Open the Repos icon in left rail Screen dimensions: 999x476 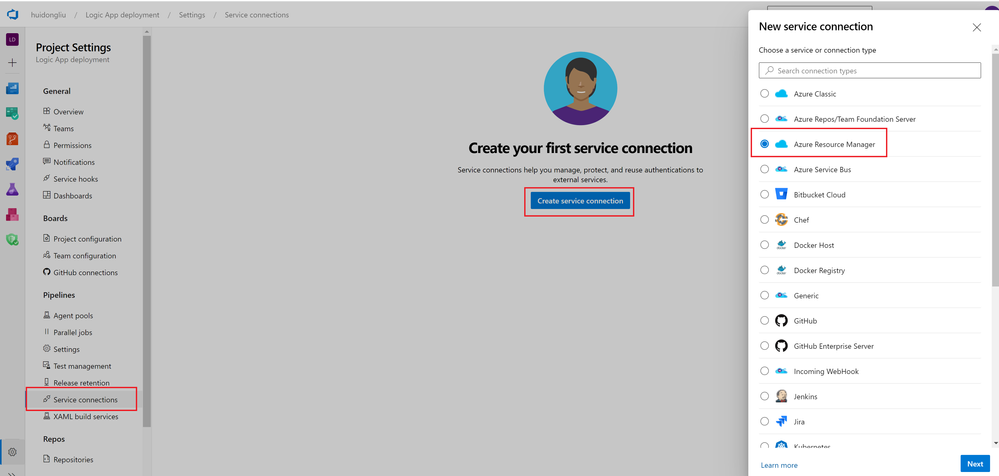[12, 139]
